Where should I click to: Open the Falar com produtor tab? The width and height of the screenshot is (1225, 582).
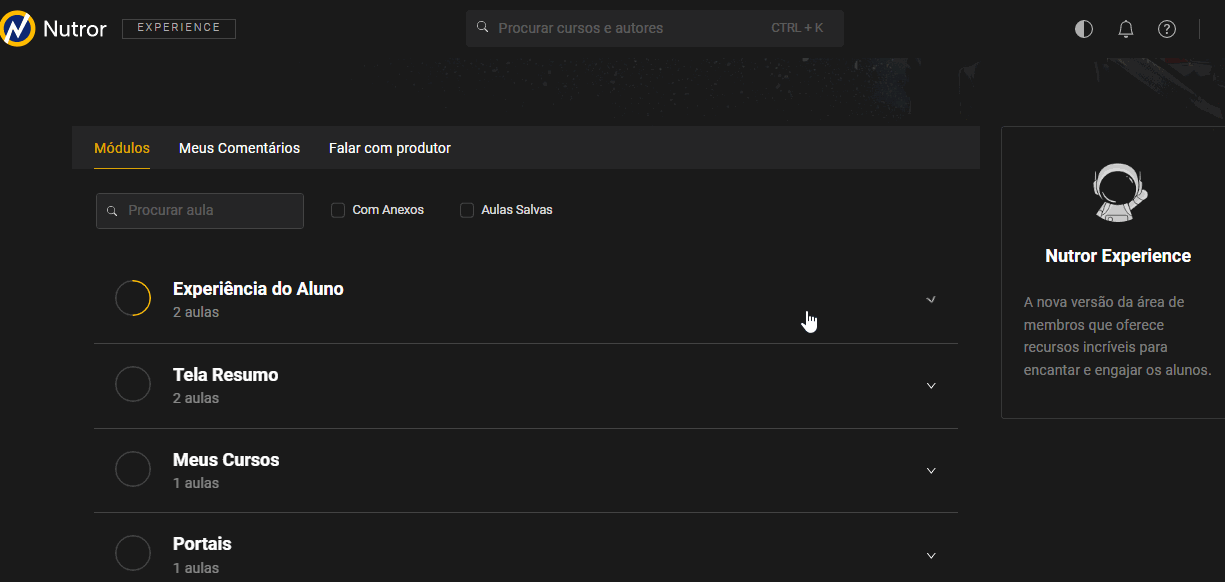coord(390,148)
